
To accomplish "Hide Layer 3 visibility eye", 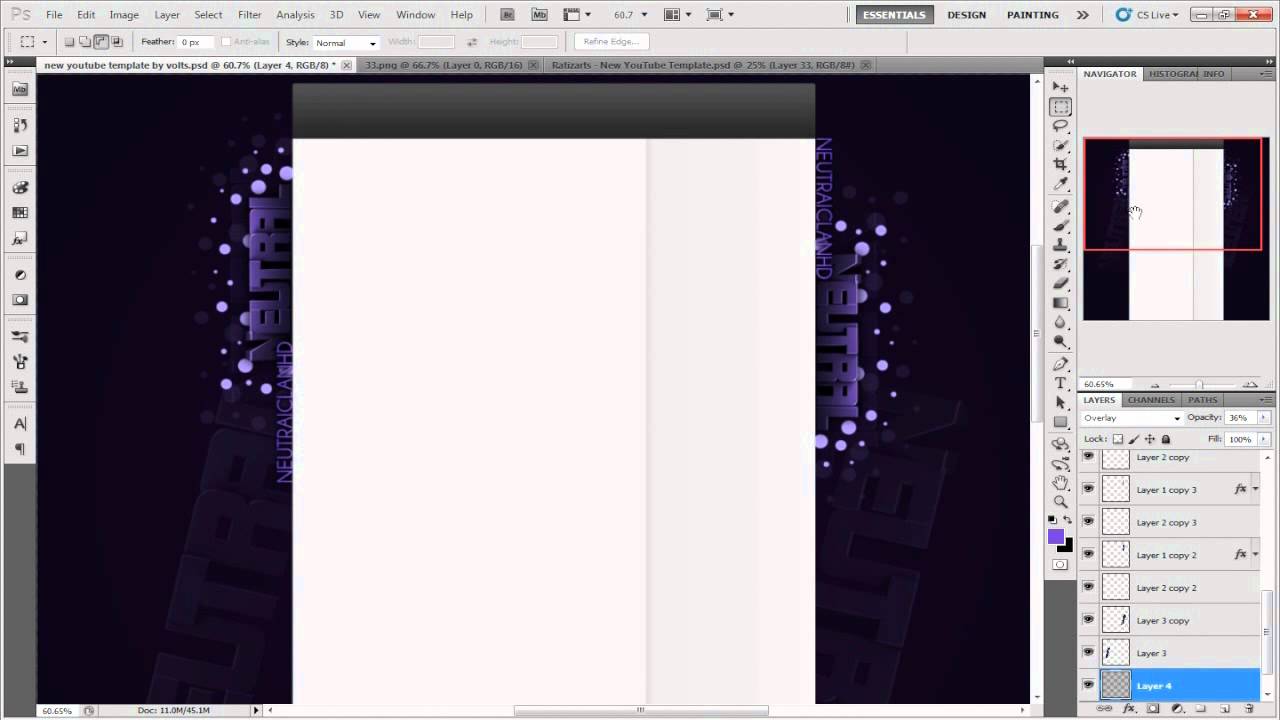I will click(1088, 653).
